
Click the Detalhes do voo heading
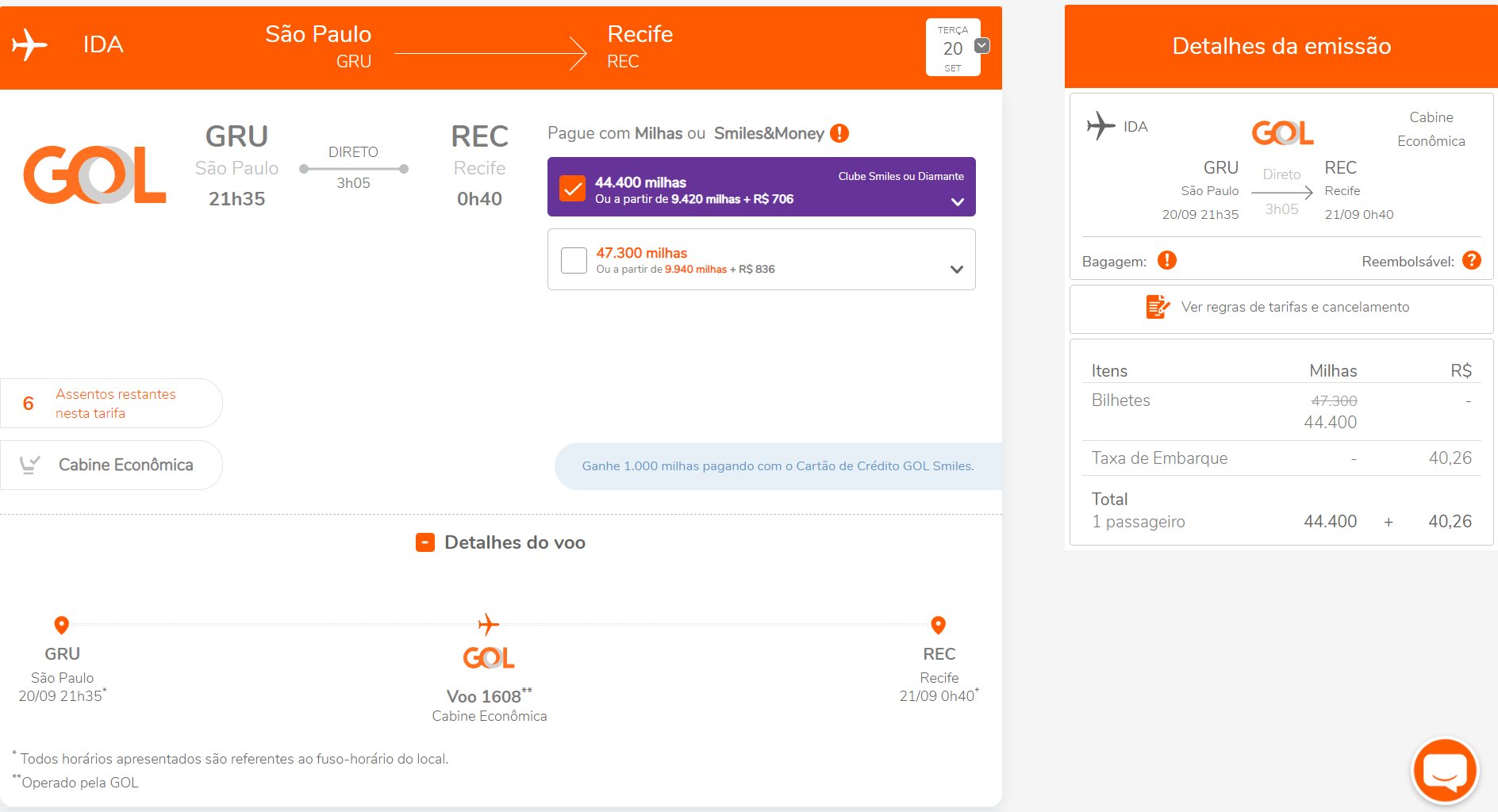[x=515, y=542]
